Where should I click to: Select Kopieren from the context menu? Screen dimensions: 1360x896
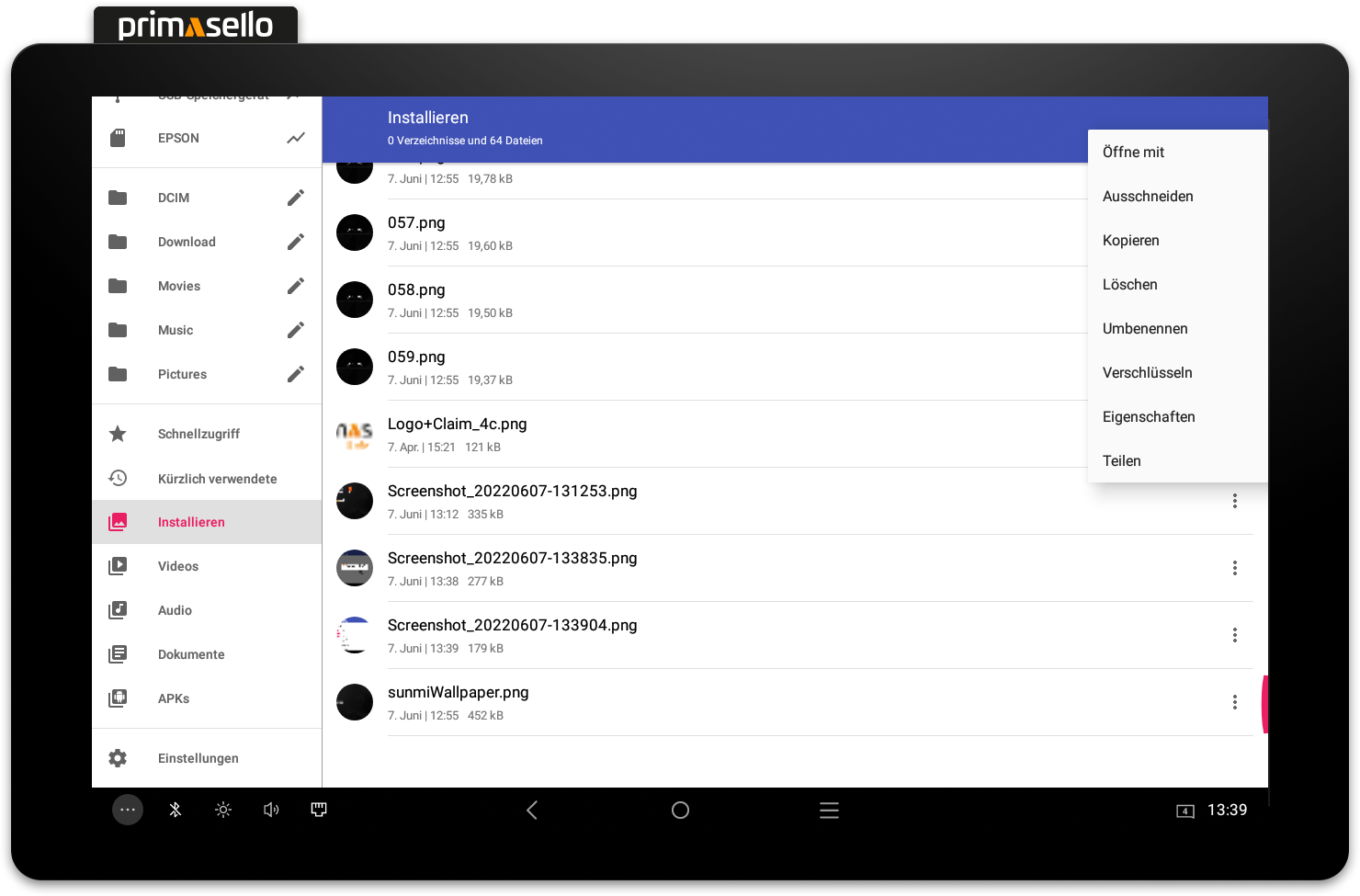(x=1131, y=240)
